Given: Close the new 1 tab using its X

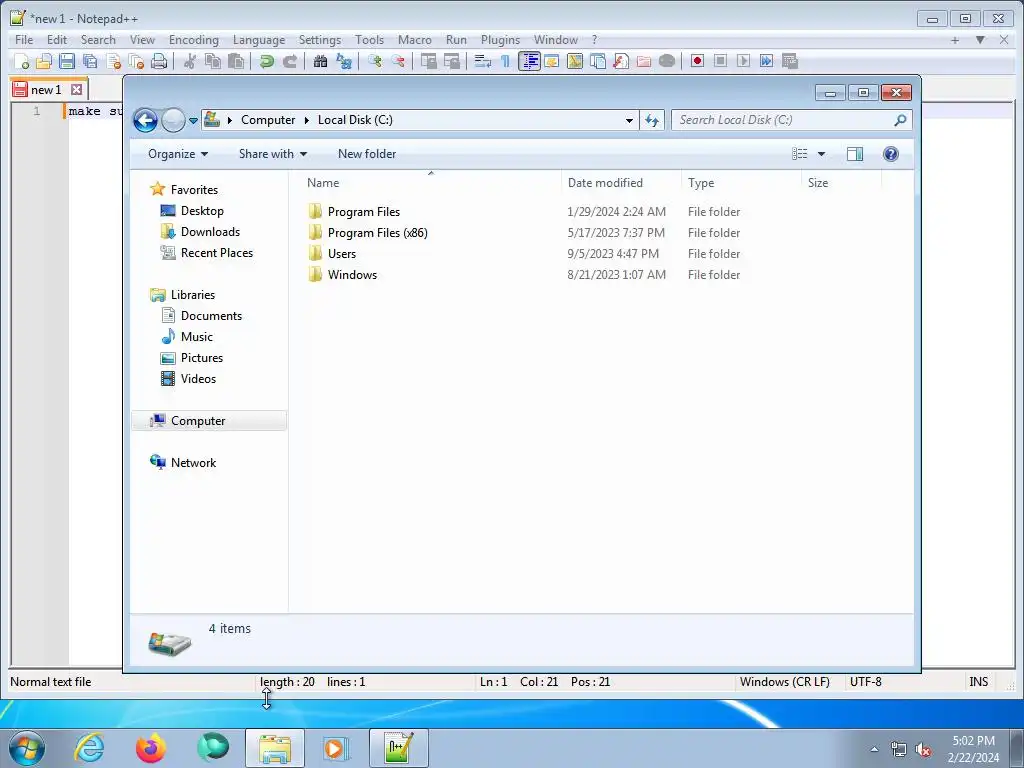Looking at the screenshot, I should point(76,89).
